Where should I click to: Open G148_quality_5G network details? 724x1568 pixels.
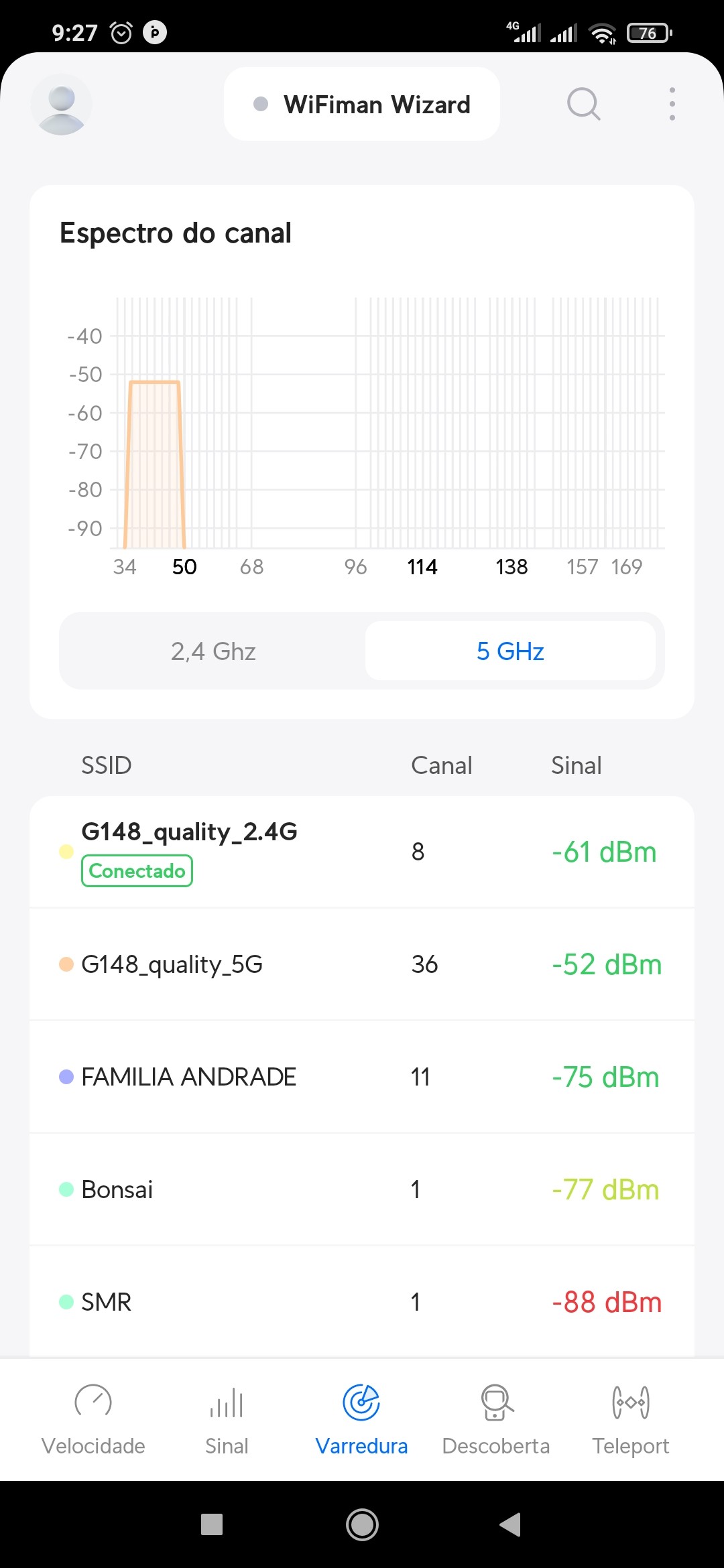coord(362,964)
